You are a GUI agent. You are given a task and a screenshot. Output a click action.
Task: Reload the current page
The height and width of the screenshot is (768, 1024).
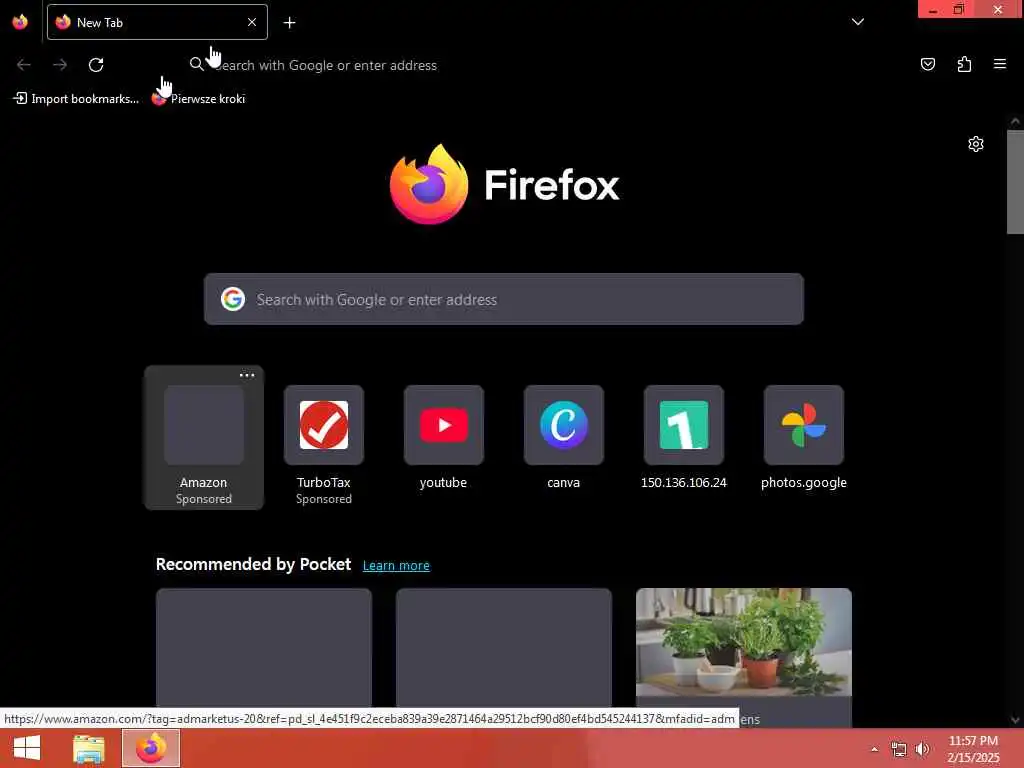click(x=96, y=65)
